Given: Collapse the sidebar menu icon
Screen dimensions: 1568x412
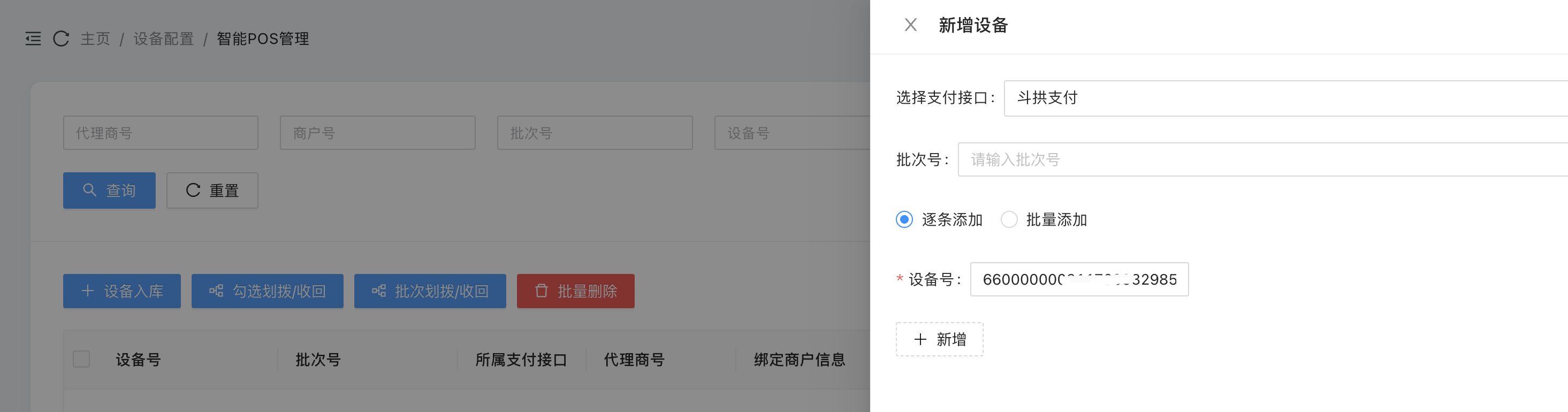Looking at the screenshot, I should click(33, 39).
